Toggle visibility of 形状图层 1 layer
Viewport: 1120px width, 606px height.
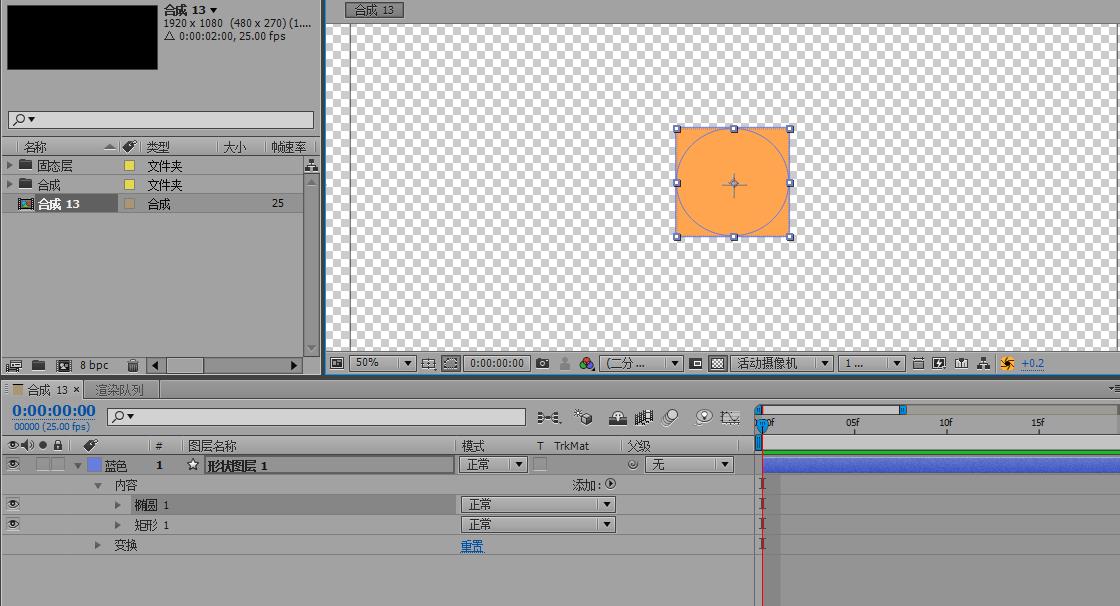pyautogui.click(x=13, y=465)
